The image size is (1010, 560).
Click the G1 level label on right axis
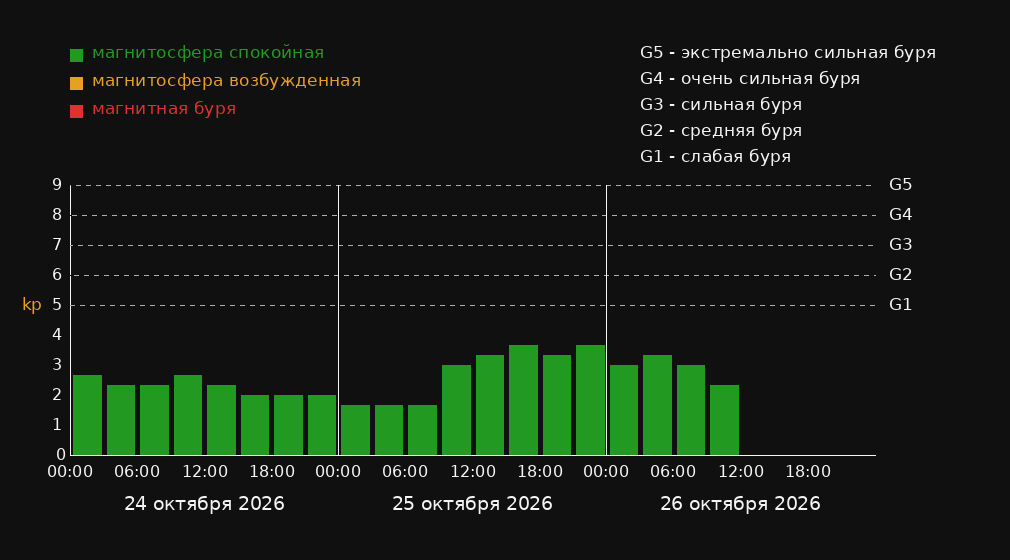[x=900, y=305]
